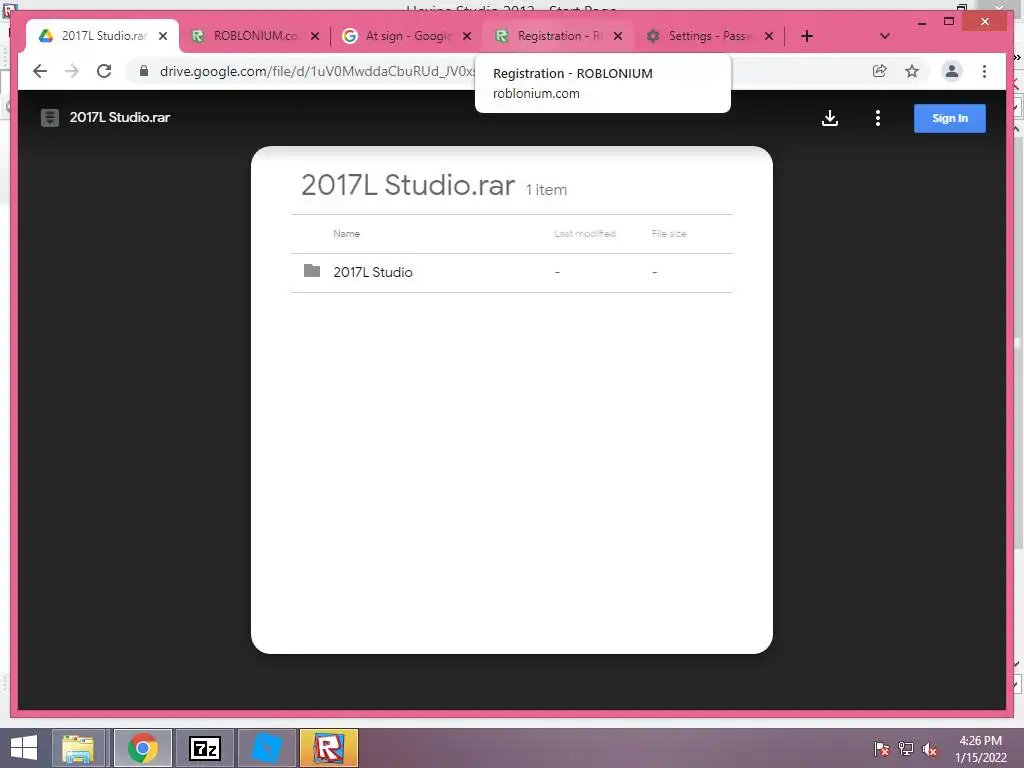Reload the current page
The image size is (1024, 768).
coord(104,71)
